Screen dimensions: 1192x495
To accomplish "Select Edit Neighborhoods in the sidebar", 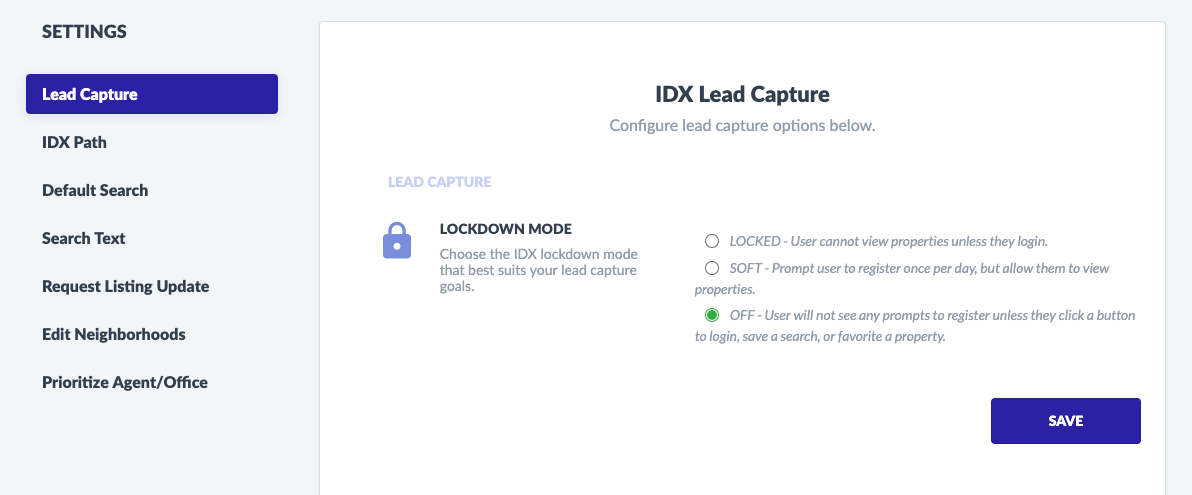I will click(x=113, y=335).
